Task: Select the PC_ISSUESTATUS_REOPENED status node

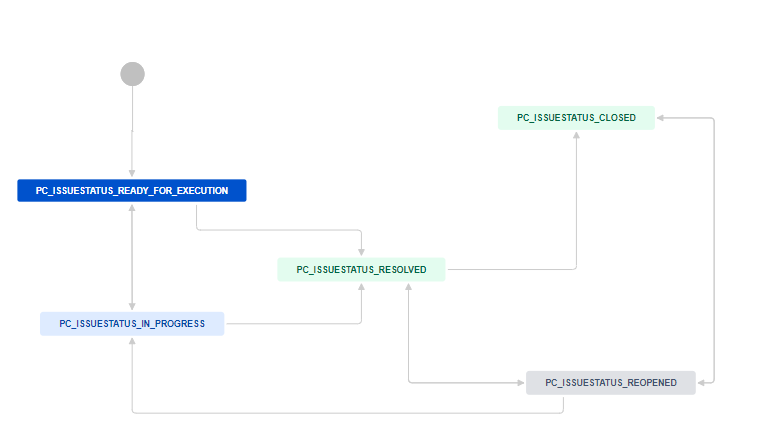Action: (x=610, y=382)
